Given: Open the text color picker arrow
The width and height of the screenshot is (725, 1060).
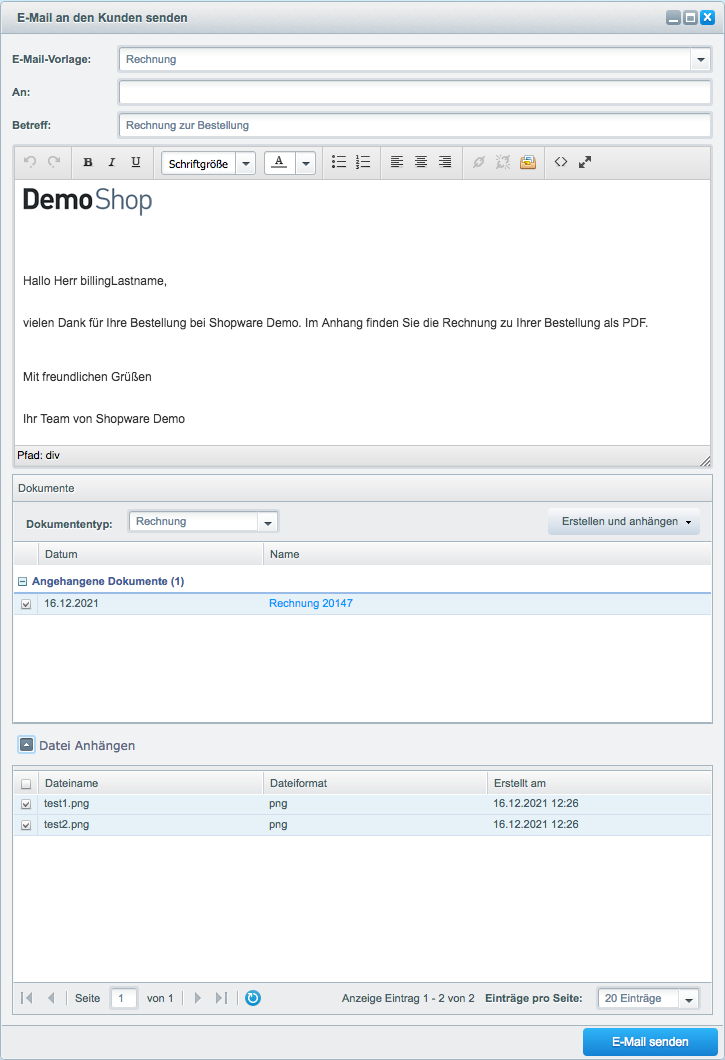Looking at the screenshot, I should pyautogui.click(x=305, y=163).
